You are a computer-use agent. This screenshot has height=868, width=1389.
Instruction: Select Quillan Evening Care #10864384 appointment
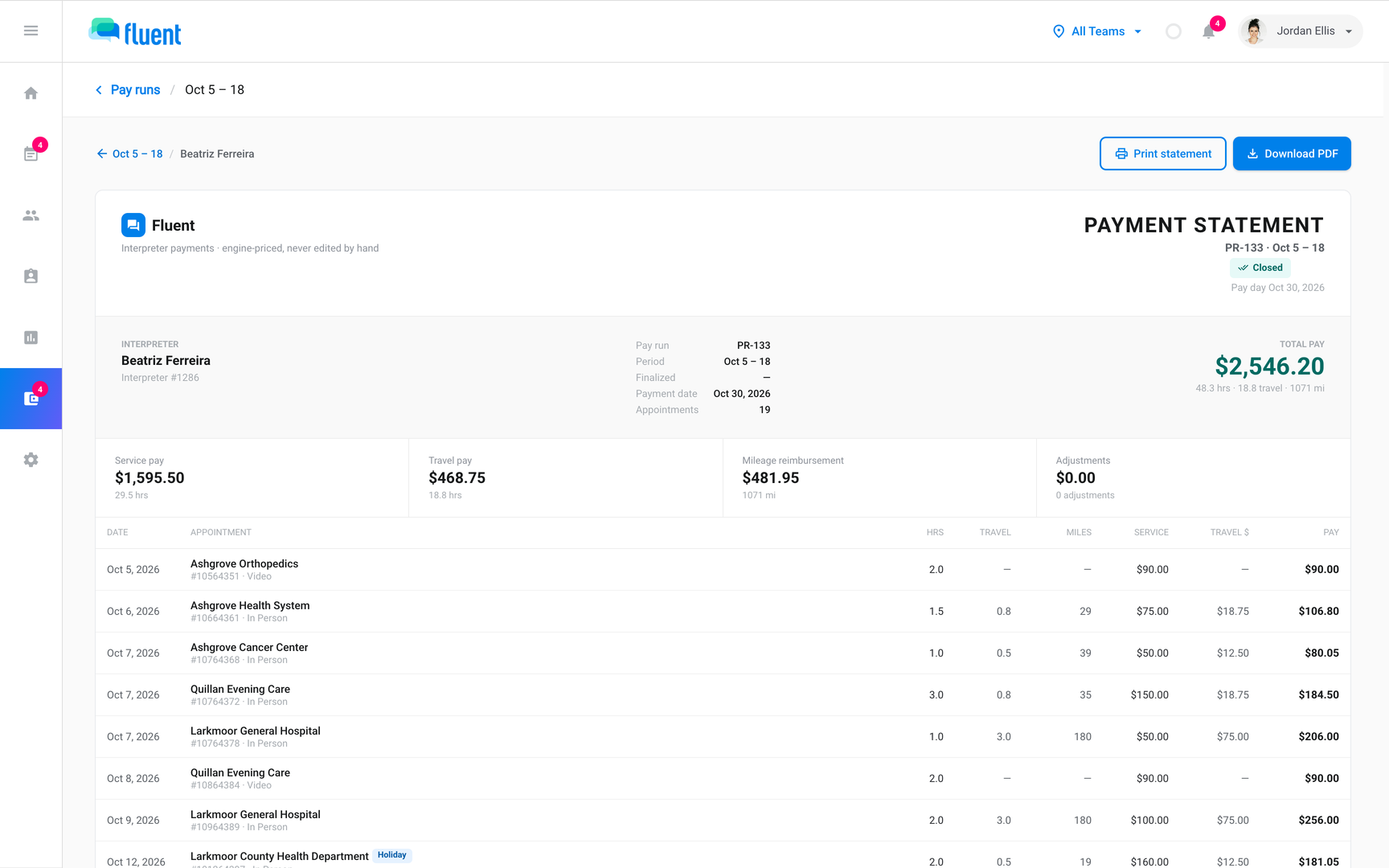click(723, 779)
